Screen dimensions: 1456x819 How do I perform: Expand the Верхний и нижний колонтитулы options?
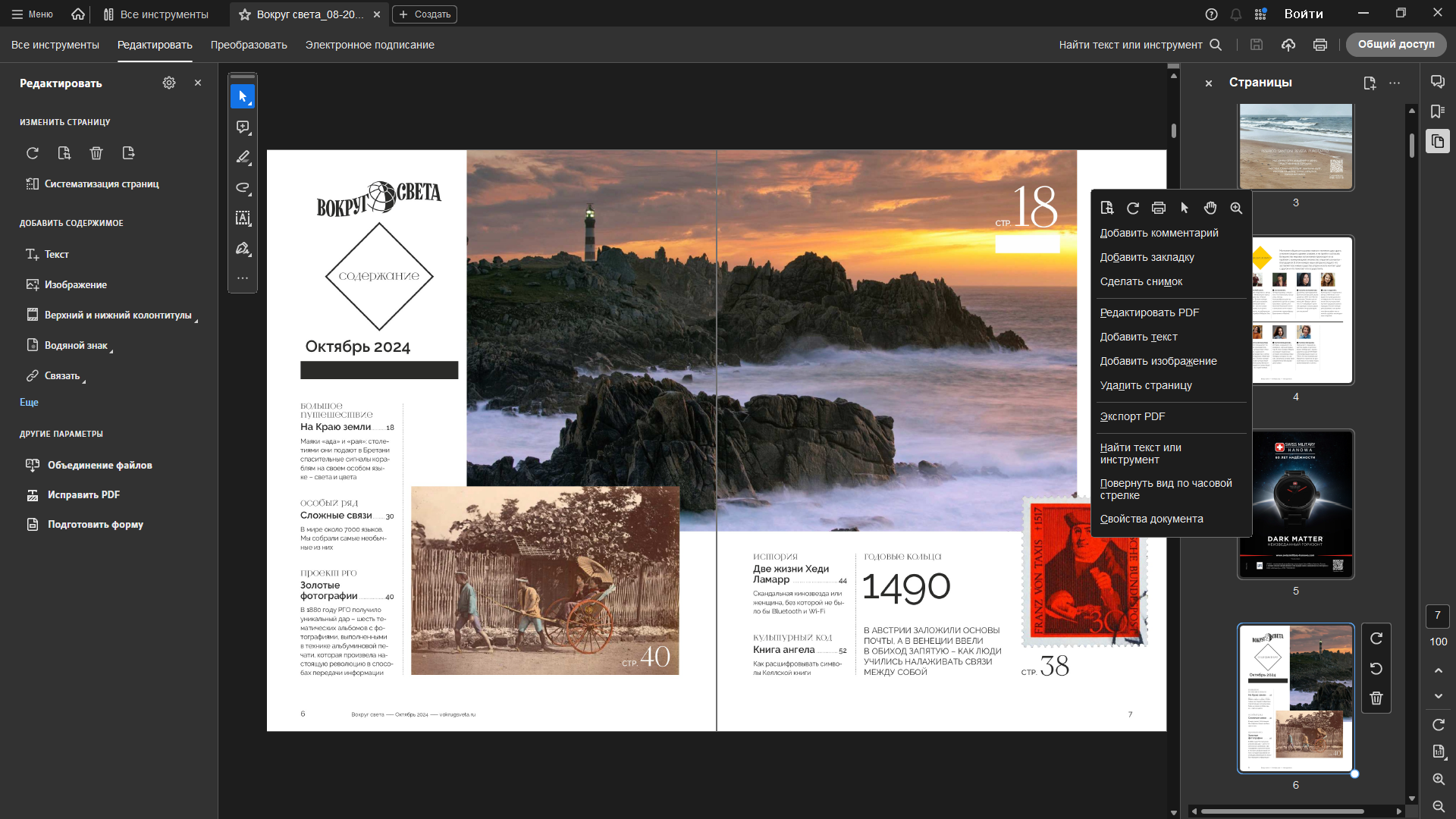(x=118, y=315)
